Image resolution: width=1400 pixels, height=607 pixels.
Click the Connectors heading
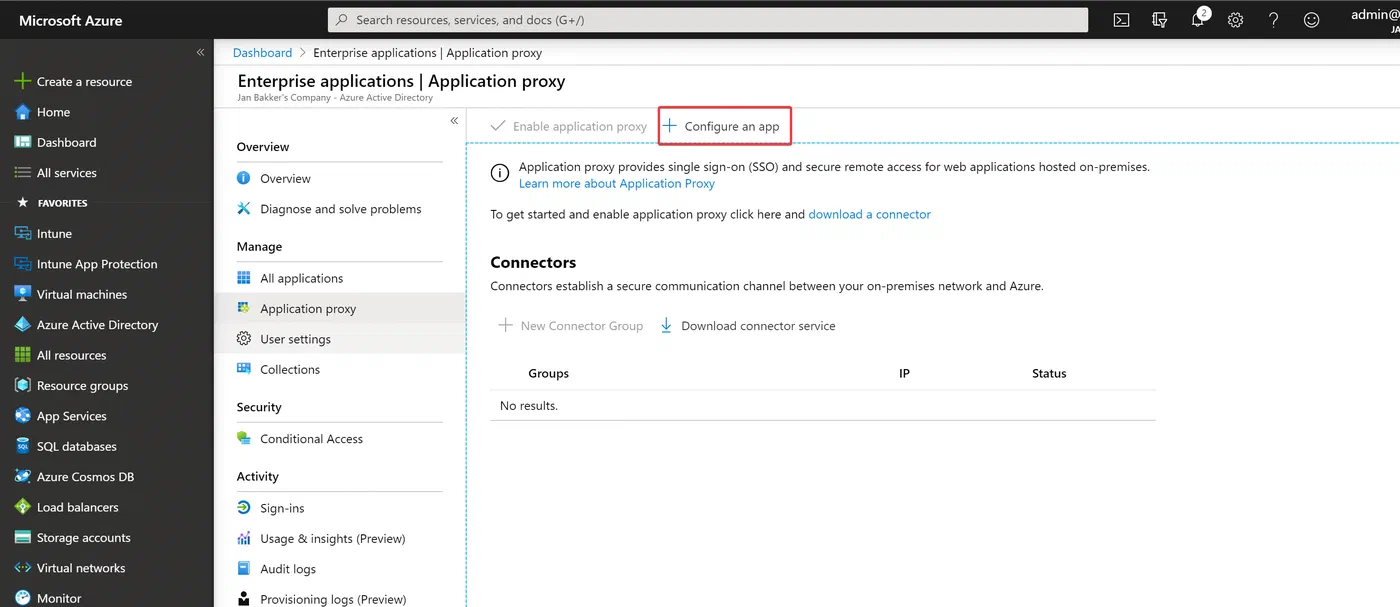point(533,263)
